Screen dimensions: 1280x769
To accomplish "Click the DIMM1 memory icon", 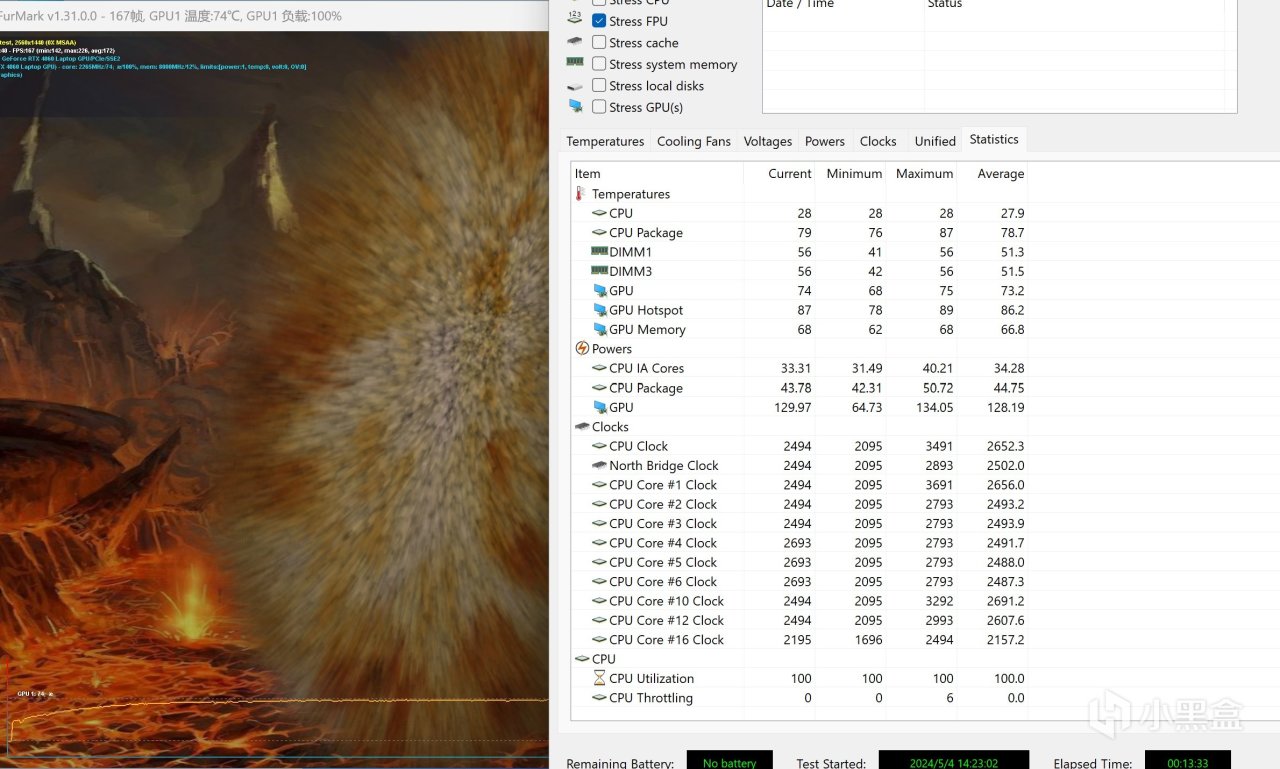I will [599, 252].
